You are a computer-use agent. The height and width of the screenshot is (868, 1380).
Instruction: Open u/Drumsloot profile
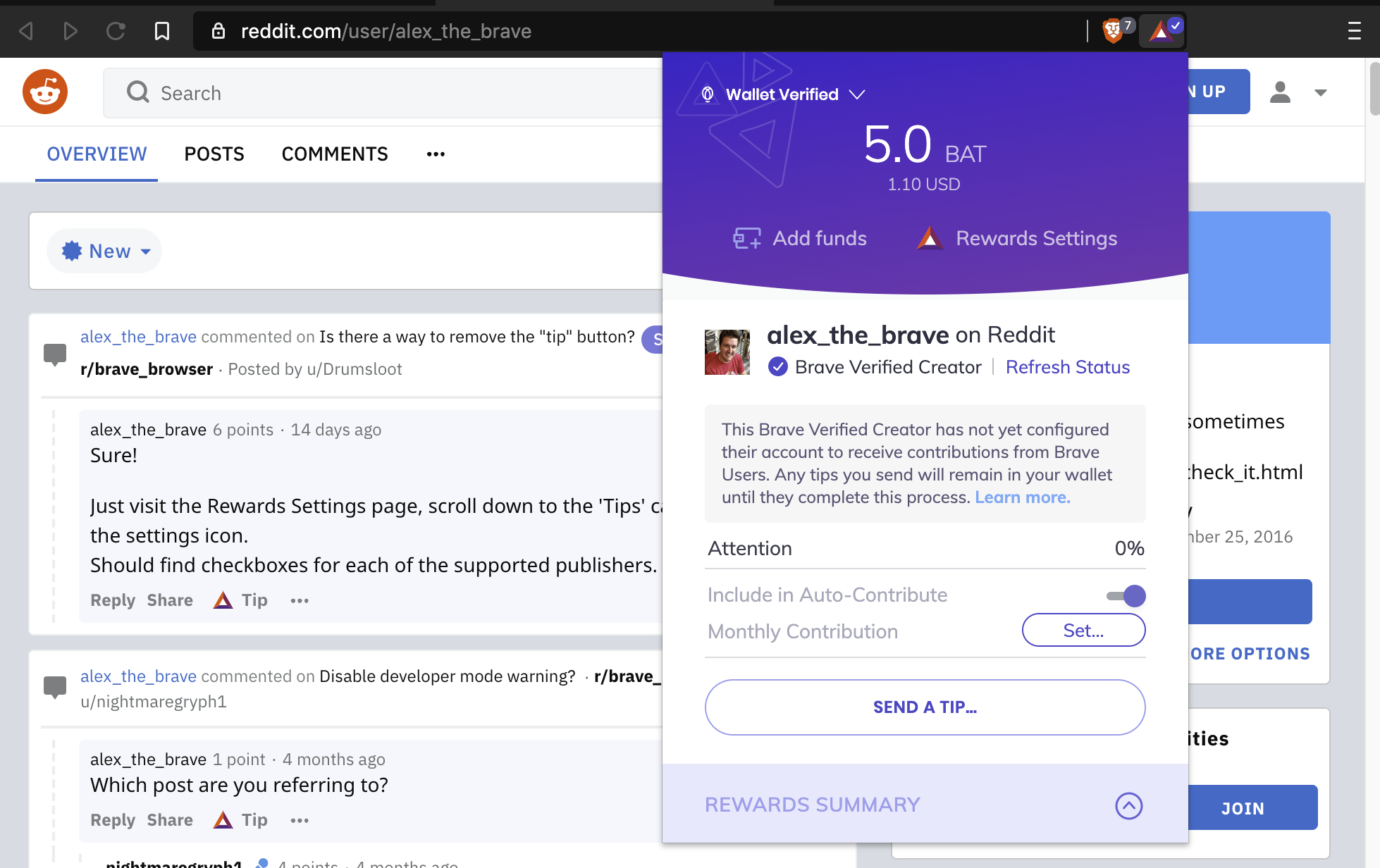click(355, 369)
